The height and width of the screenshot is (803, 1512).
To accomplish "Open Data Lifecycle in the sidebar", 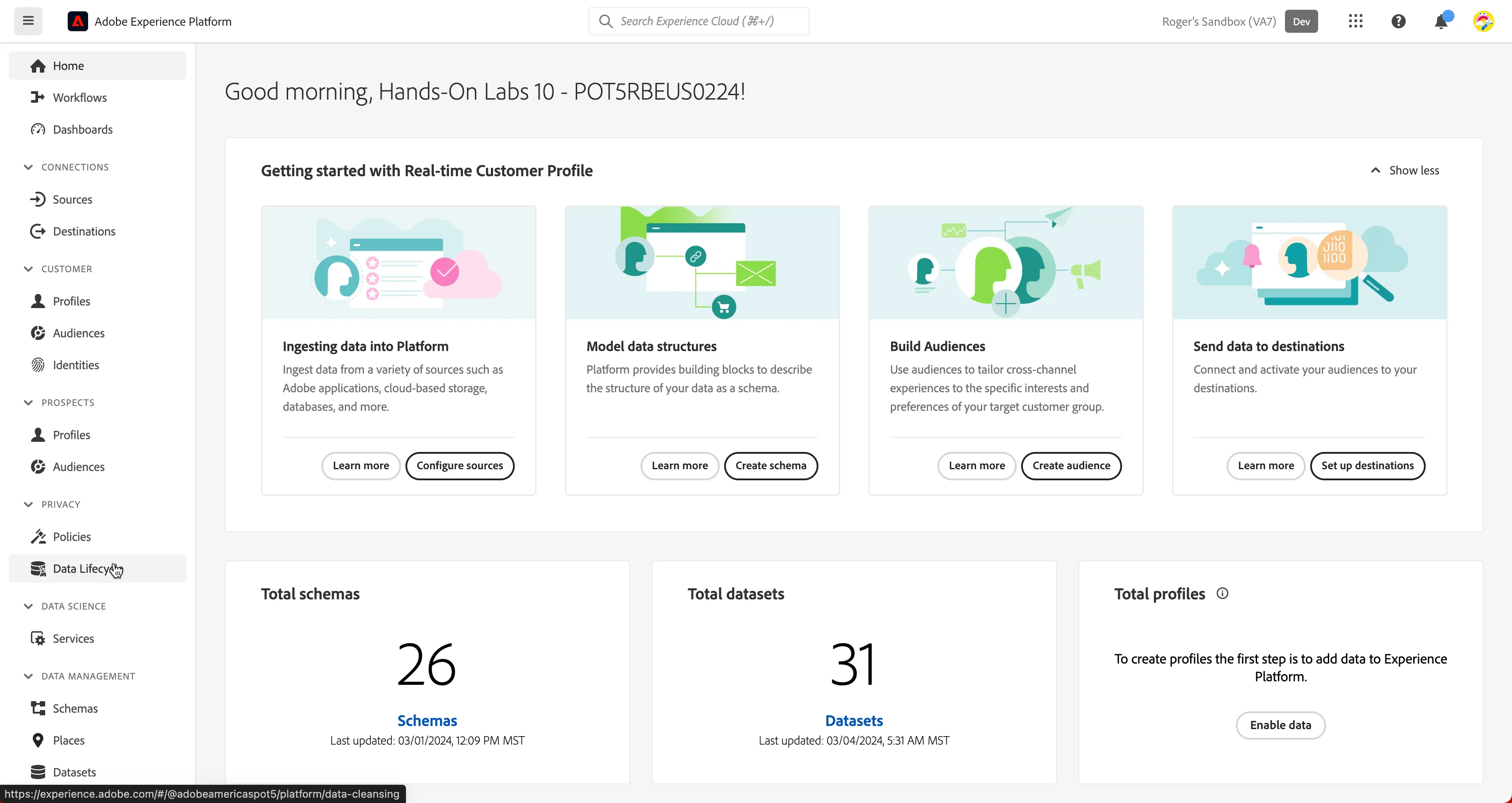I will pos(97,569).
